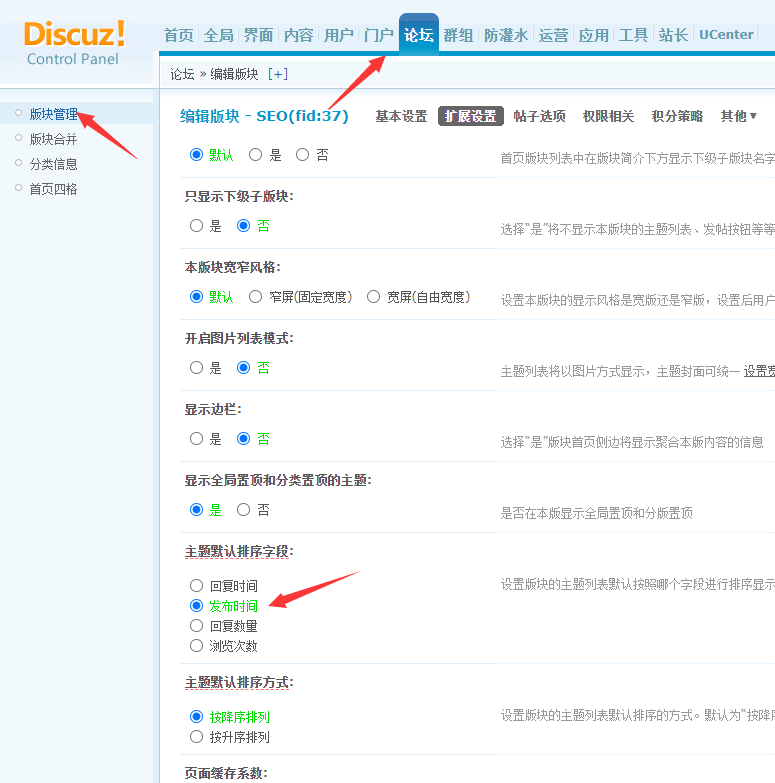The image size is (775, 783).
Task: Click the Discuz! Control Panel logo
Action: click(74, 42)
